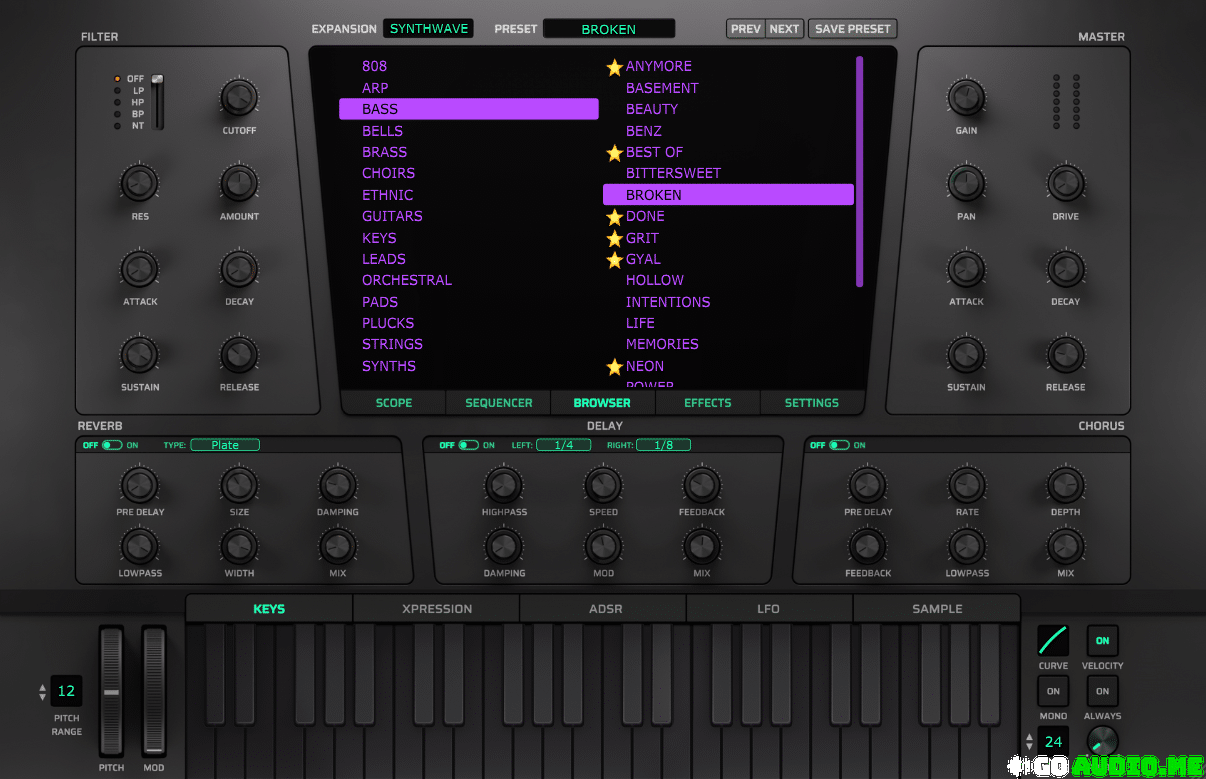
Task: Go to NEXT preset
Action: point(784,29)
